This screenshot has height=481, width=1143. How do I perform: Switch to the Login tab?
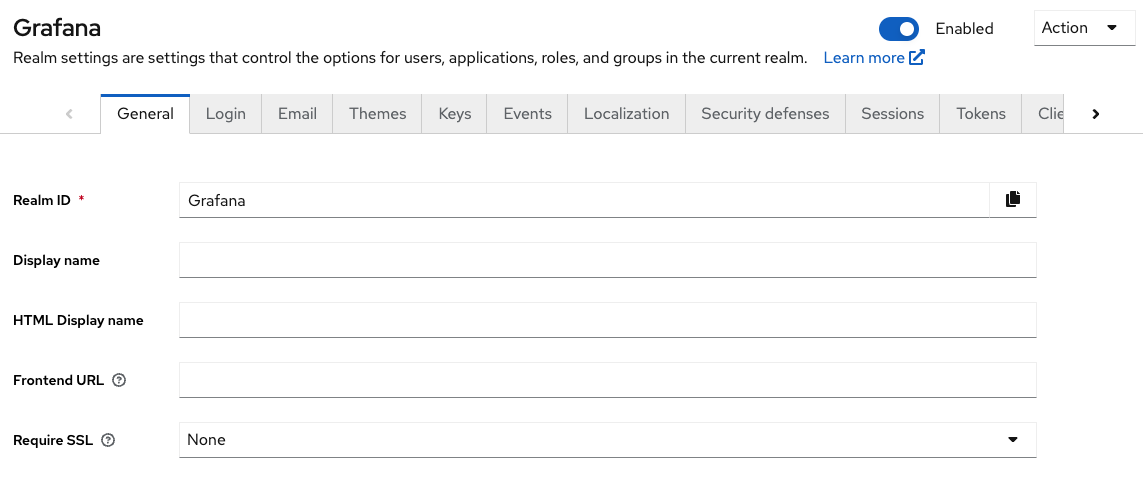tap(225, 114)
